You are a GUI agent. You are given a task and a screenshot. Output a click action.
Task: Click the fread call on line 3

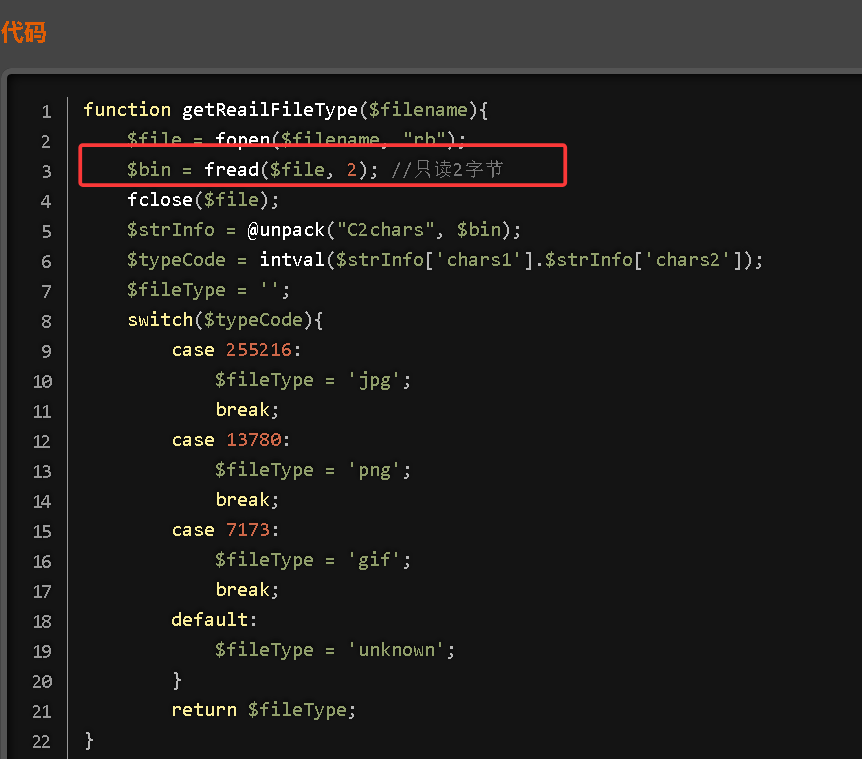click(x=231, y=169)
